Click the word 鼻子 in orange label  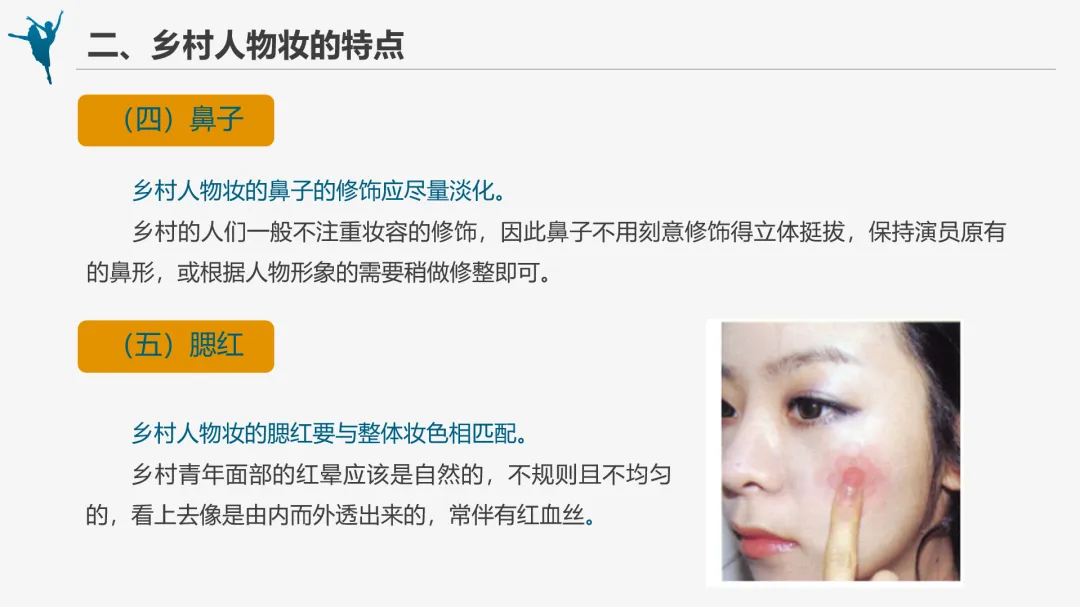[216, 120]
